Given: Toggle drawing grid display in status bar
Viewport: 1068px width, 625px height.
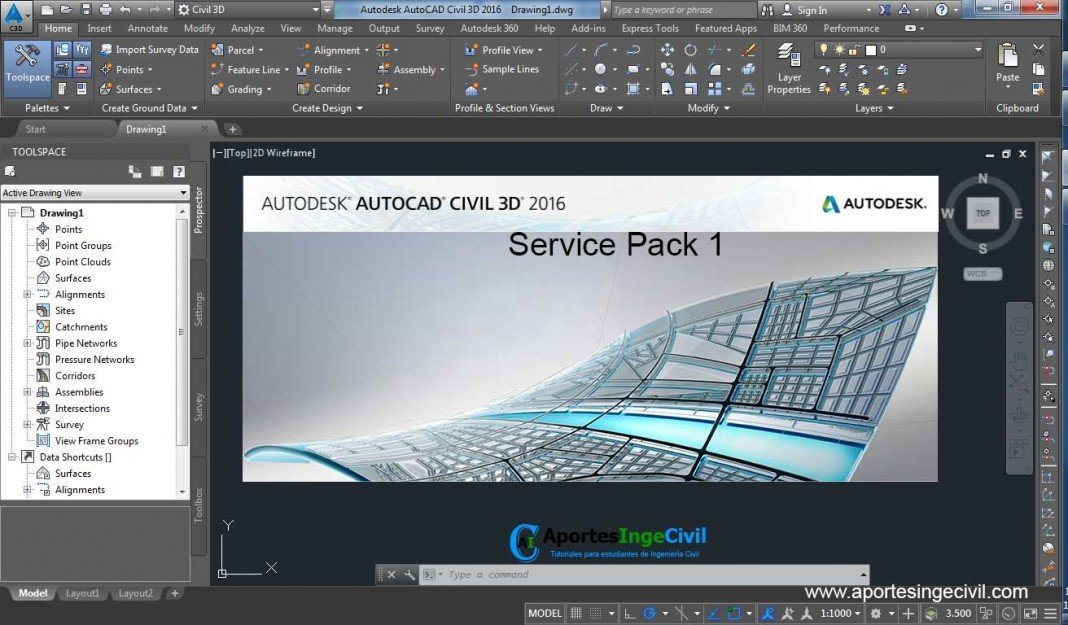Looking at the screenshot, I should 576,613.
